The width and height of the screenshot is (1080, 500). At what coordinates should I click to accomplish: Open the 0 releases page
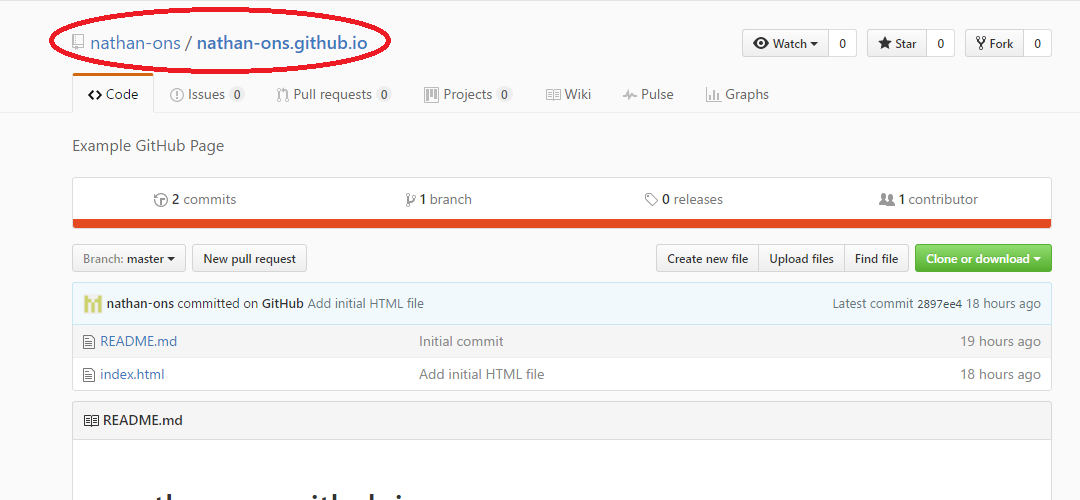pos(684,200)
